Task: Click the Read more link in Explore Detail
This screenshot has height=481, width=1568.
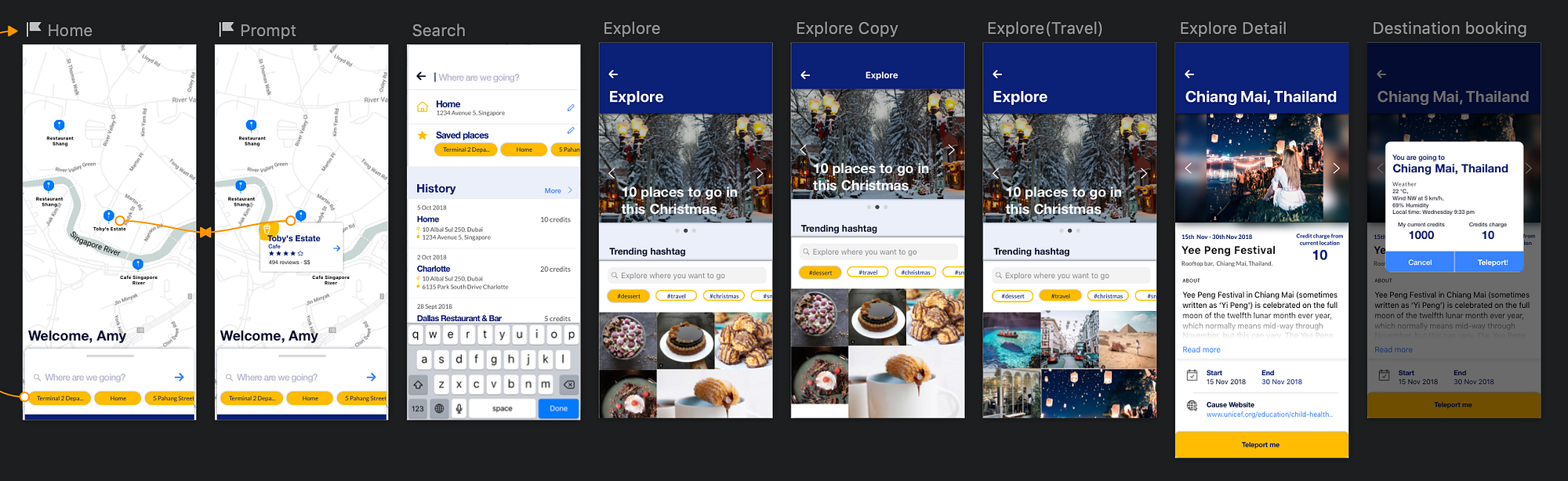Action: [1201, 349]
